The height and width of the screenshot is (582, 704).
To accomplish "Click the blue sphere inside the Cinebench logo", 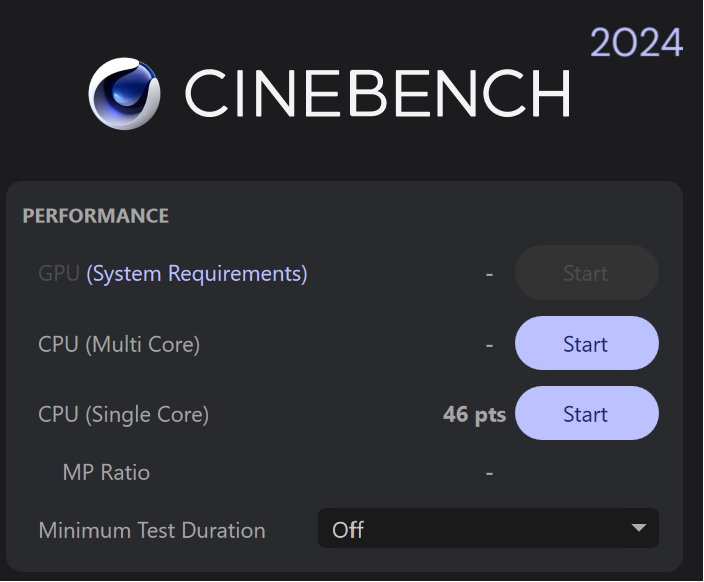I will 129,90.
